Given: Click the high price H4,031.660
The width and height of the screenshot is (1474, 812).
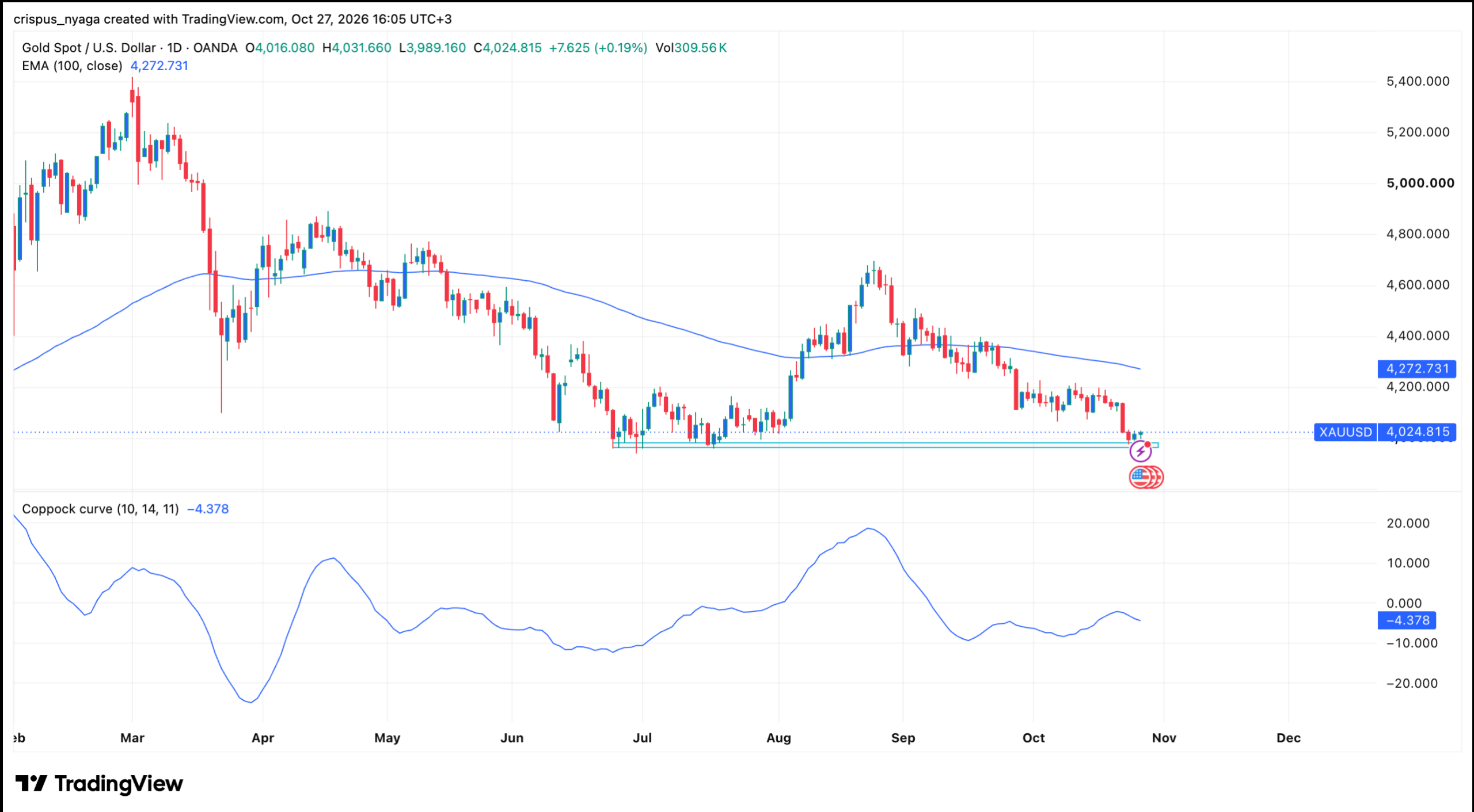Looking at the screenshot, I should pos(357,48).
